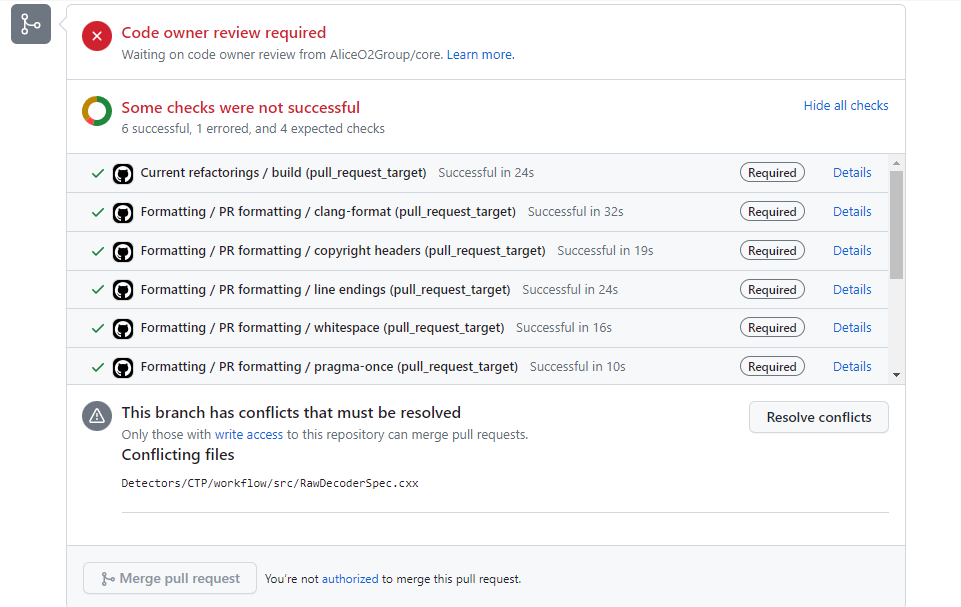961x607 pixels.
Task: Open Details for Current refactoring build check
Action: (852, 173)
